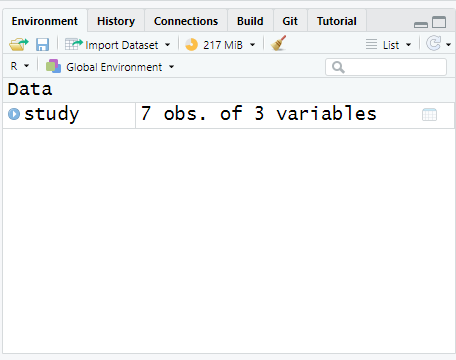Open the List view dropdown
Viewport: 456px width, 360px height.
coord(388,45)
